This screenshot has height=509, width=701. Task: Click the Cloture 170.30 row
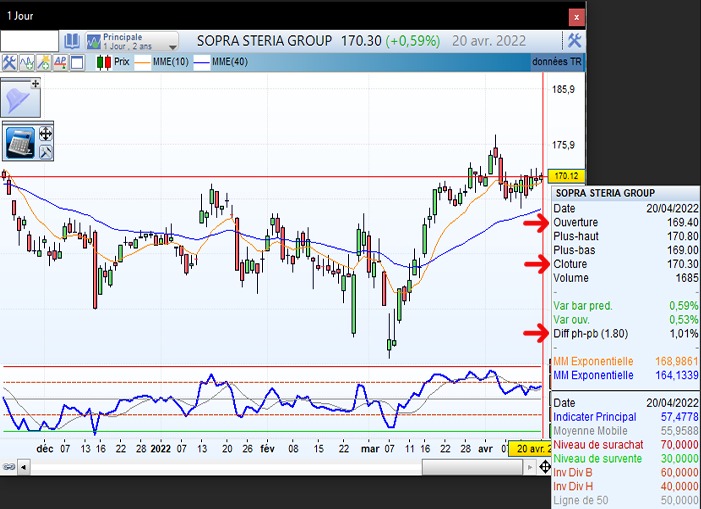pos(625,264)
